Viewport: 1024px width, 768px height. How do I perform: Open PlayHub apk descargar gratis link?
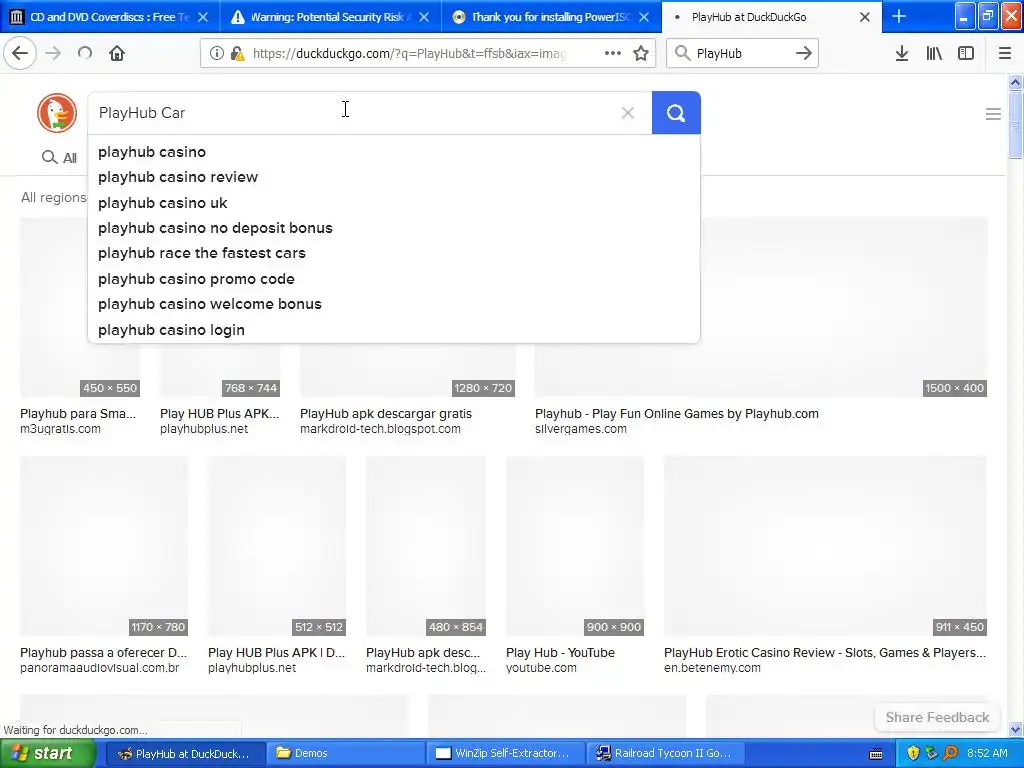[x=386, y=413]
